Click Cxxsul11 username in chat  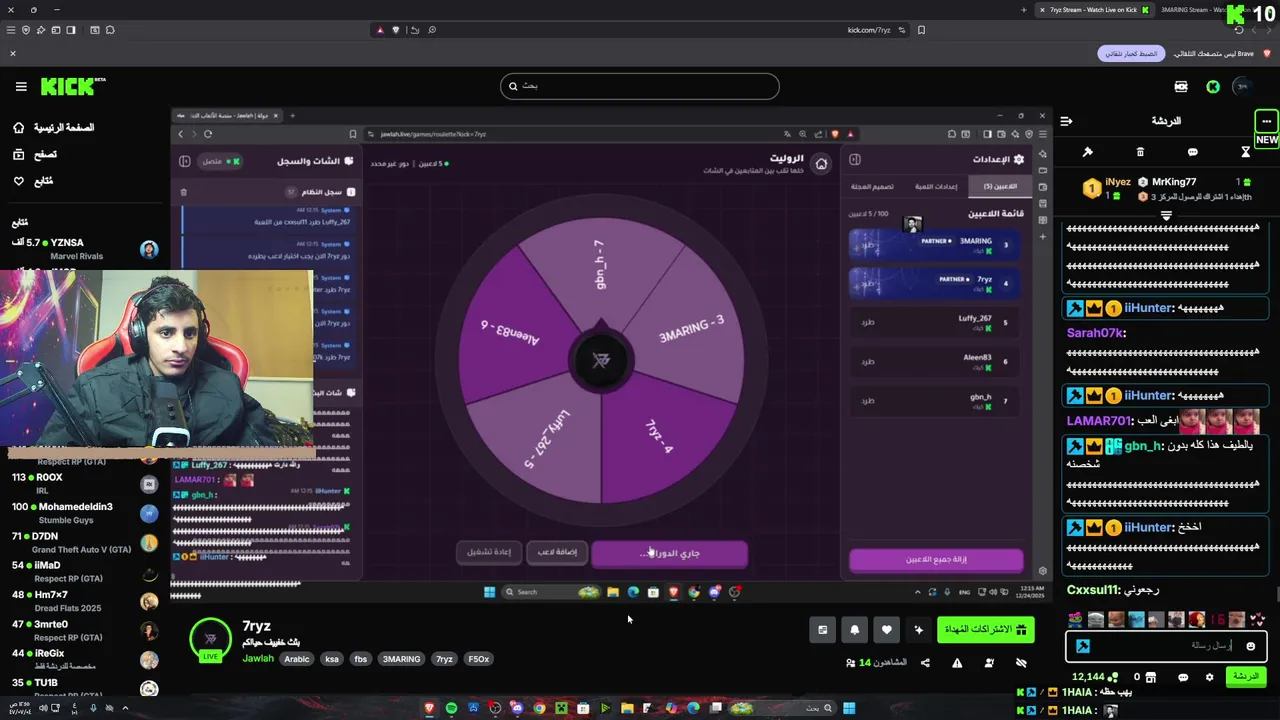point(1094,590)
